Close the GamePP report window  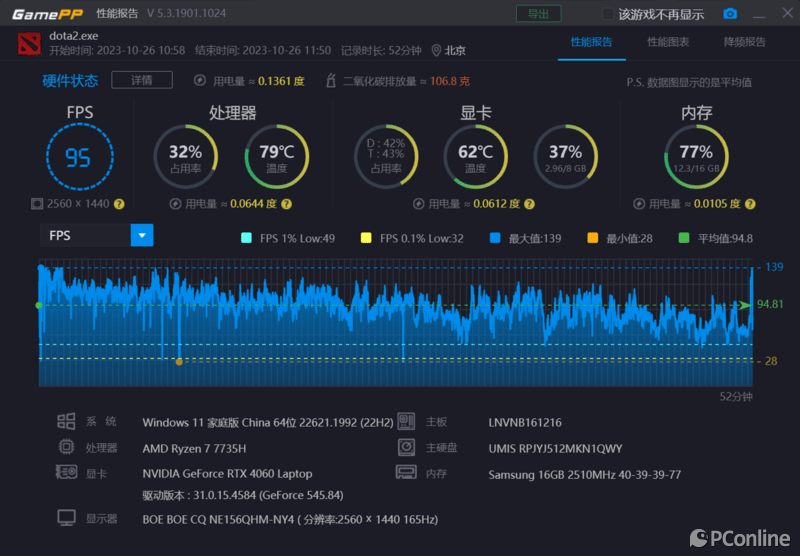[787, 13]
